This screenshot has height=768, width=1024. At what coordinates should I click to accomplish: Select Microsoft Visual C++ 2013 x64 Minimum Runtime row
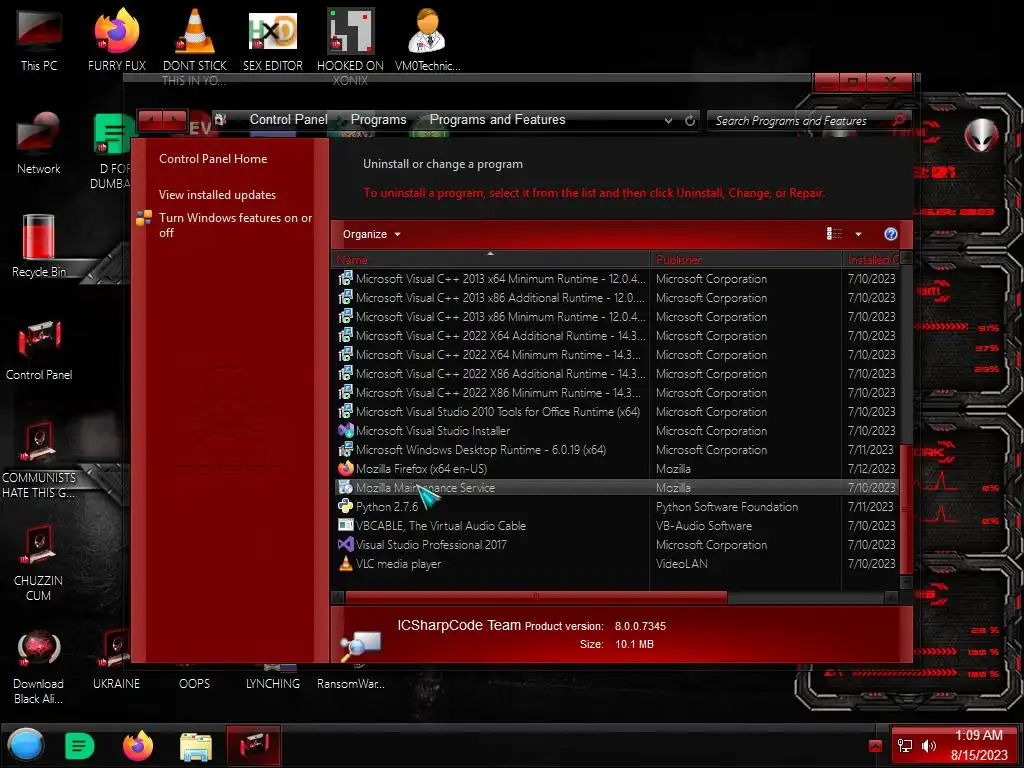point(616,278)
